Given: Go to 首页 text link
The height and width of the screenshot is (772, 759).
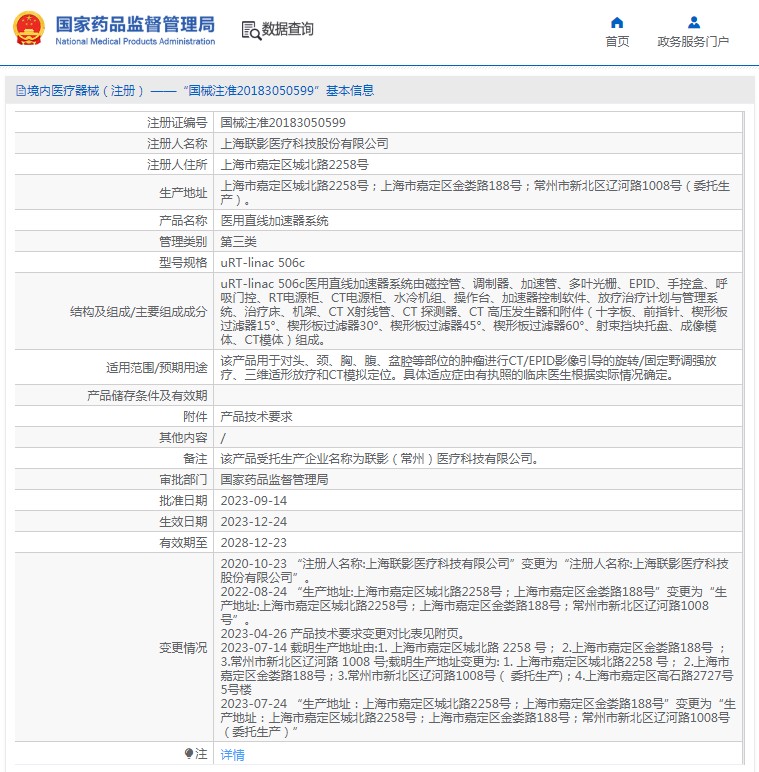Looking at the screenshot, I should point(617,41).
